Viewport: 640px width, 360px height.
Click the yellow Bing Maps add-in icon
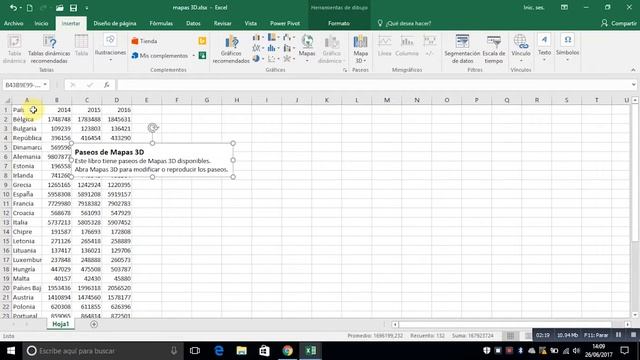pos(202,41)
